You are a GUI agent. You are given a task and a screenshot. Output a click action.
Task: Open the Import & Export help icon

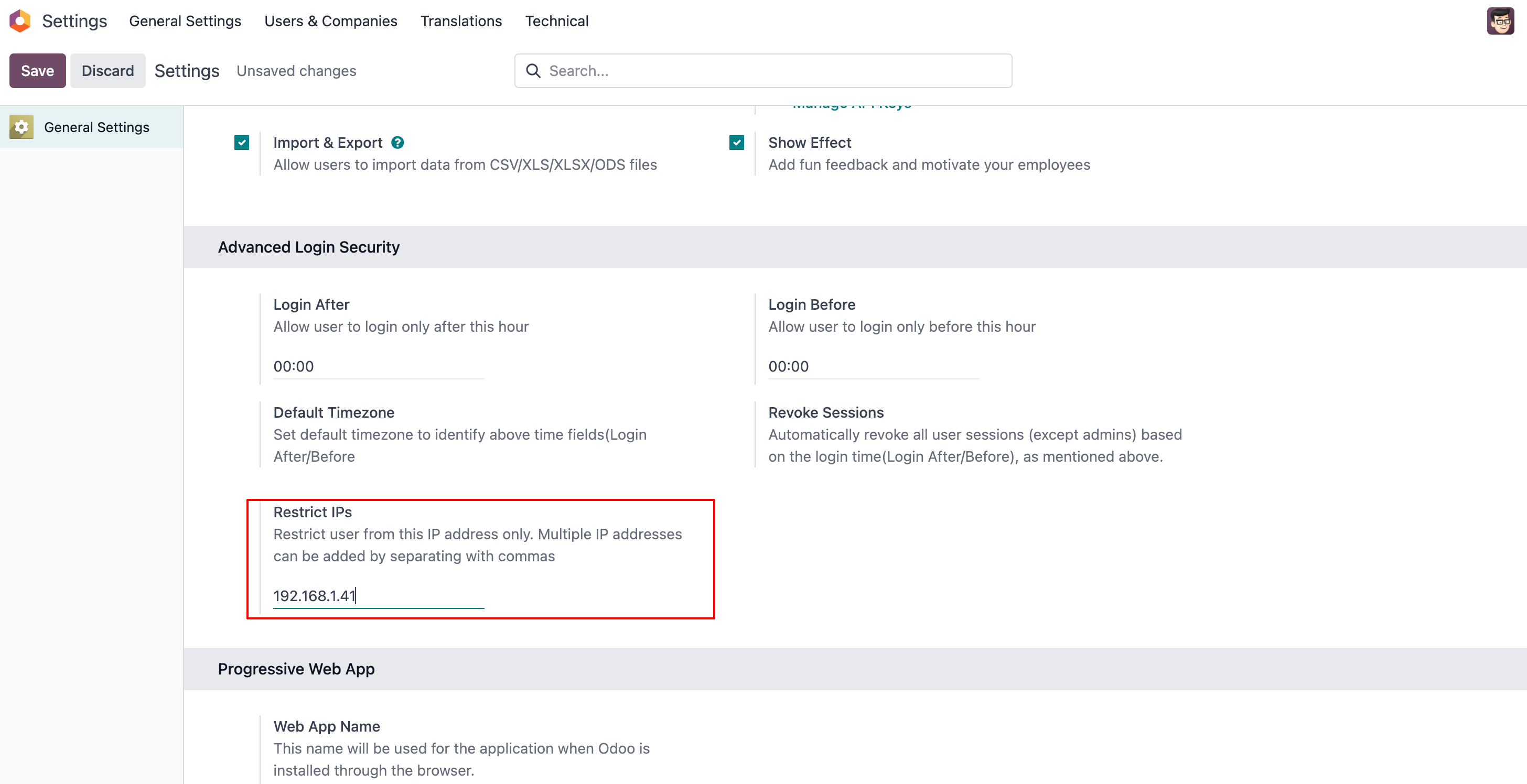point(398,143)
